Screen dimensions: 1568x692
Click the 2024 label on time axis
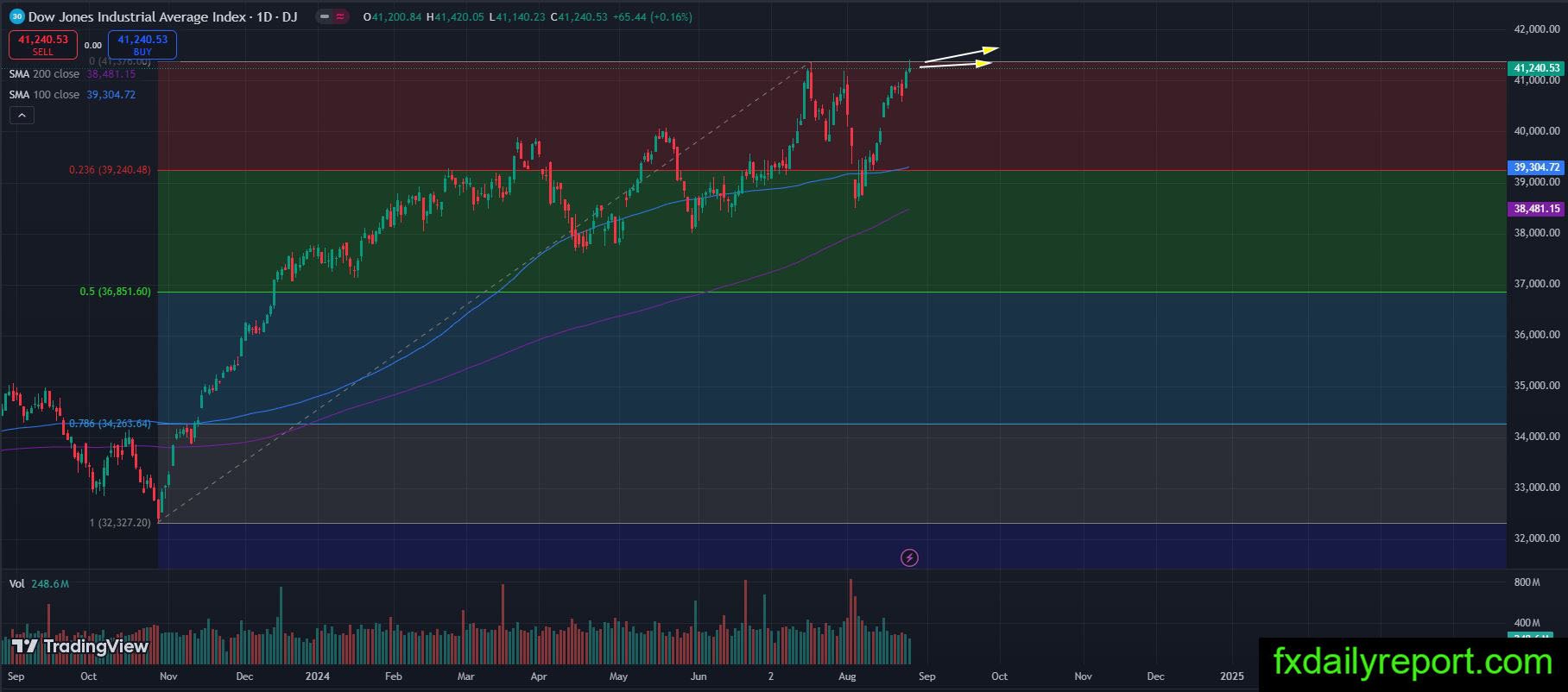pos(317,676)
